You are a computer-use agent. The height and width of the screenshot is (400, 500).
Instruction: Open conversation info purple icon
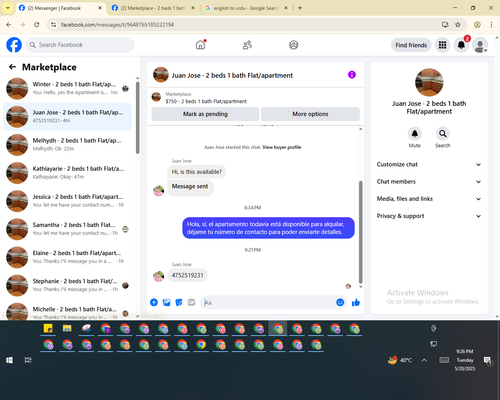tap(352, 75)
